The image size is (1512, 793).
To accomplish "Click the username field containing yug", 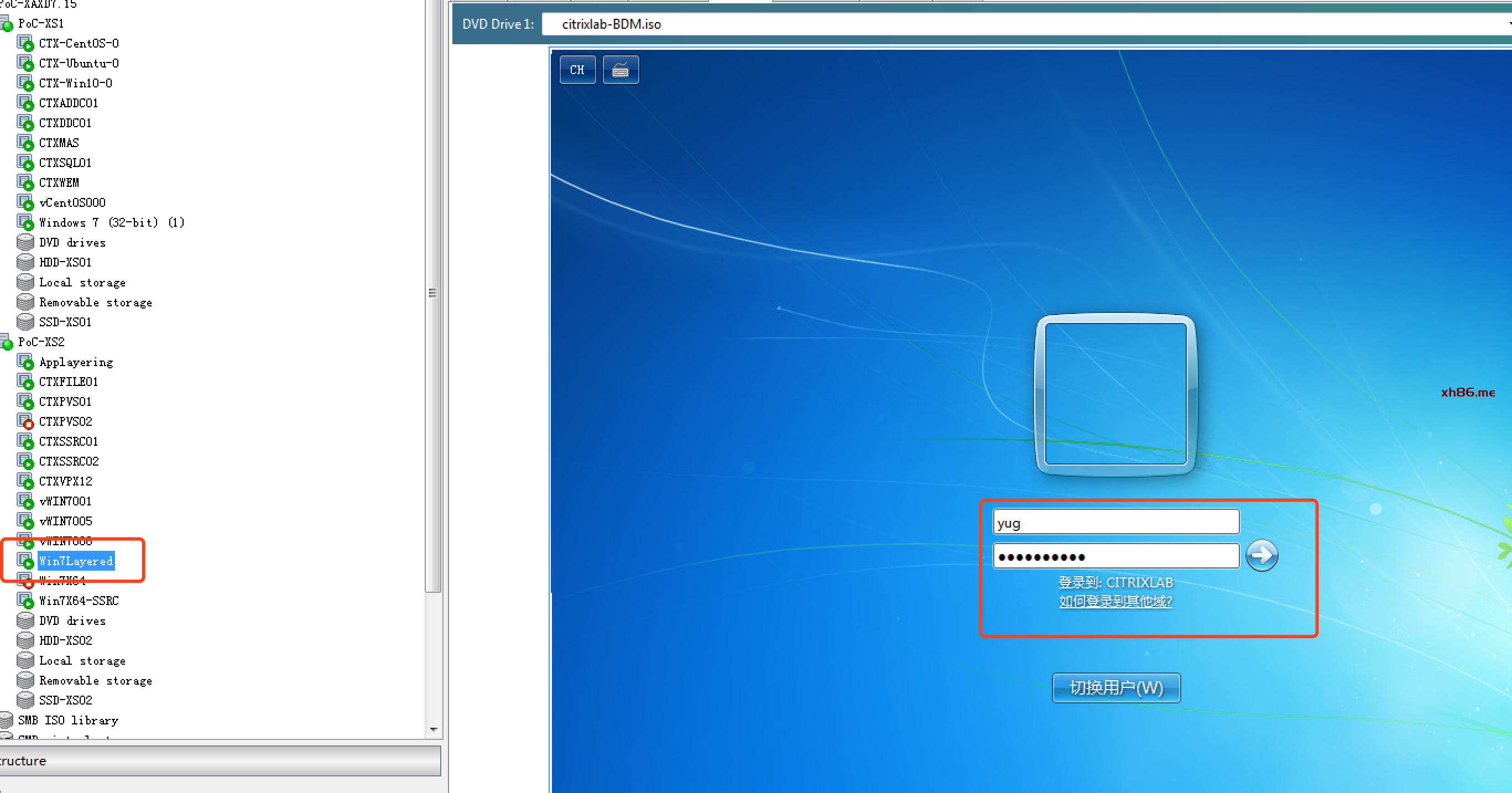I will [x=1115, y=523].
